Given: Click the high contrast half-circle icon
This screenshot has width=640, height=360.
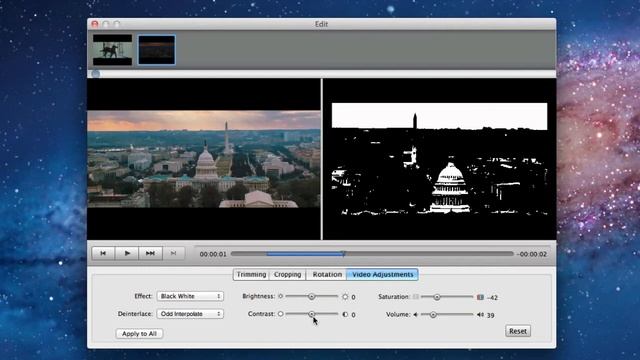Looking at the screenshot, I should 345,314.
